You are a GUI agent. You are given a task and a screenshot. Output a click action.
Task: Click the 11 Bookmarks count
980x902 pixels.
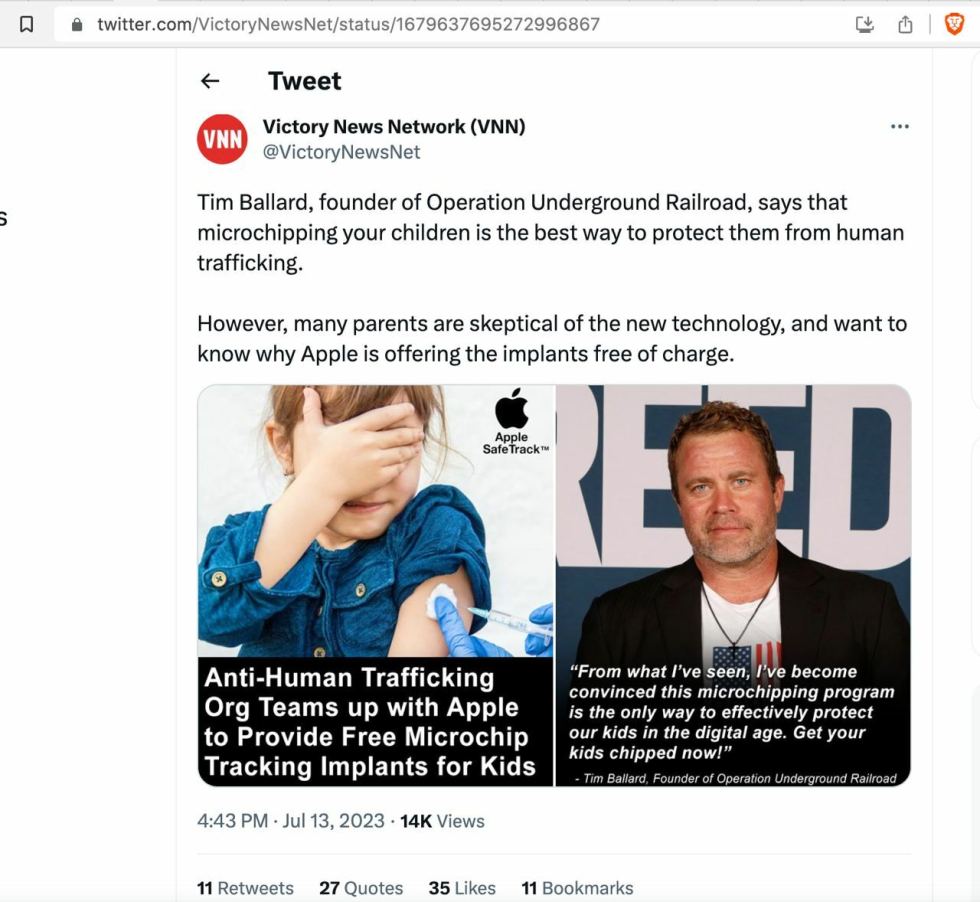[x=578, y=888]
